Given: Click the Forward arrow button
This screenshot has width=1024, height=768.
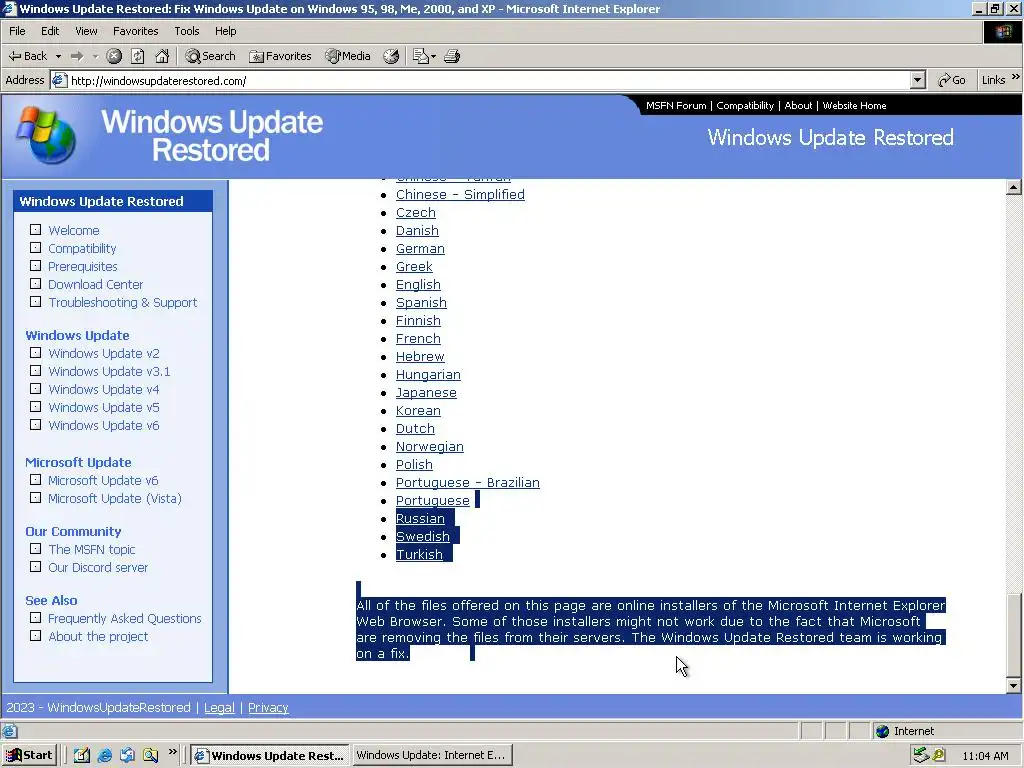Looking at the screenshot, I should (x=77, y=56).
